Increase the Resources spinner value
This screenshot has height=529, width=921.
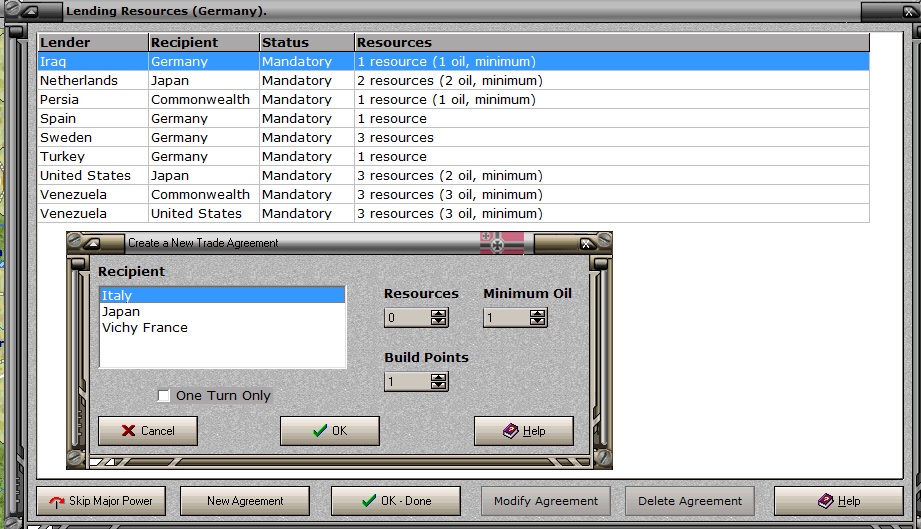(x=438, y=314)
